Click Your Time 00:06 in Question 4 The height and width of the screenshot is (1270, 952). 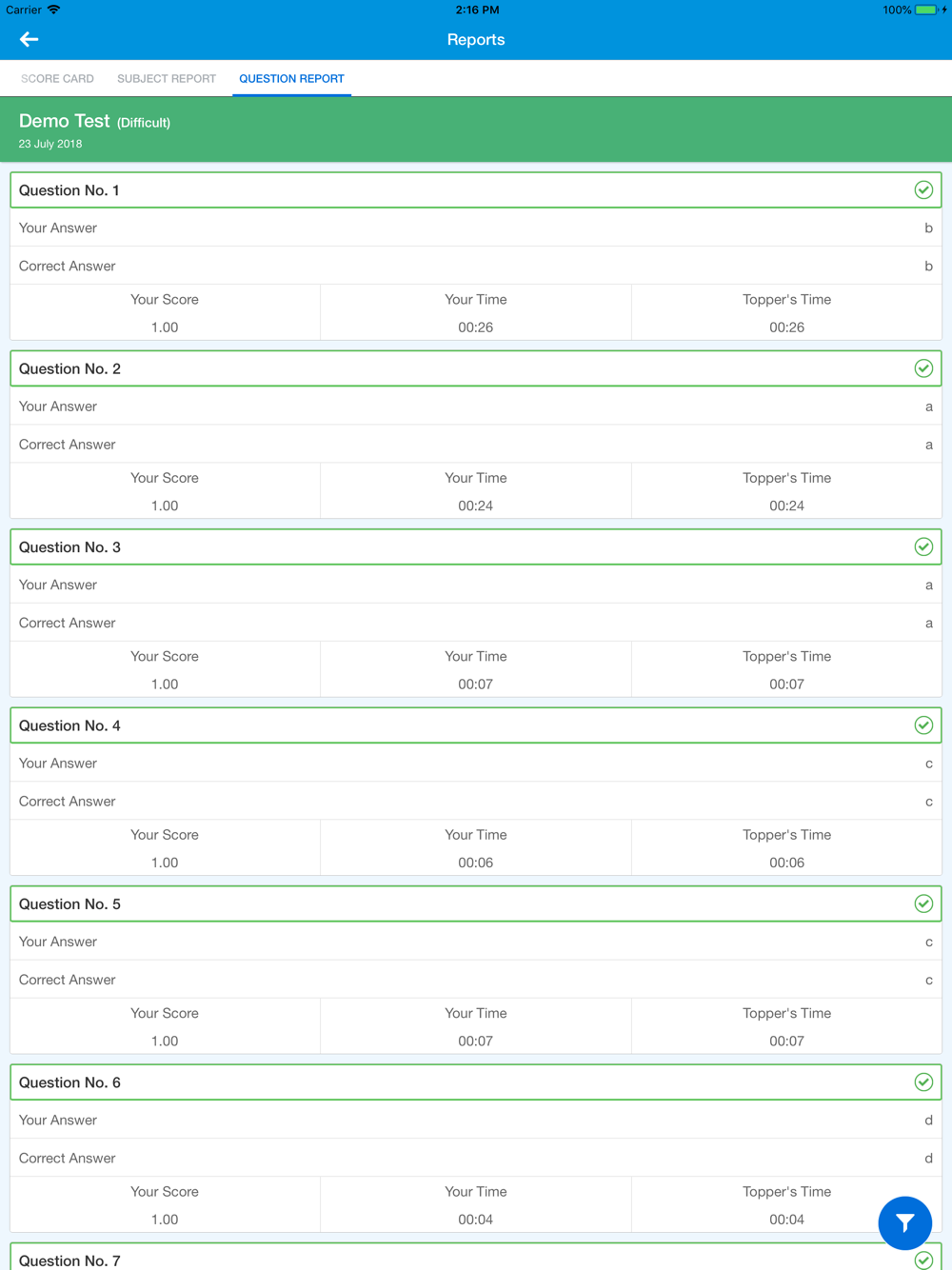(476, 848)
